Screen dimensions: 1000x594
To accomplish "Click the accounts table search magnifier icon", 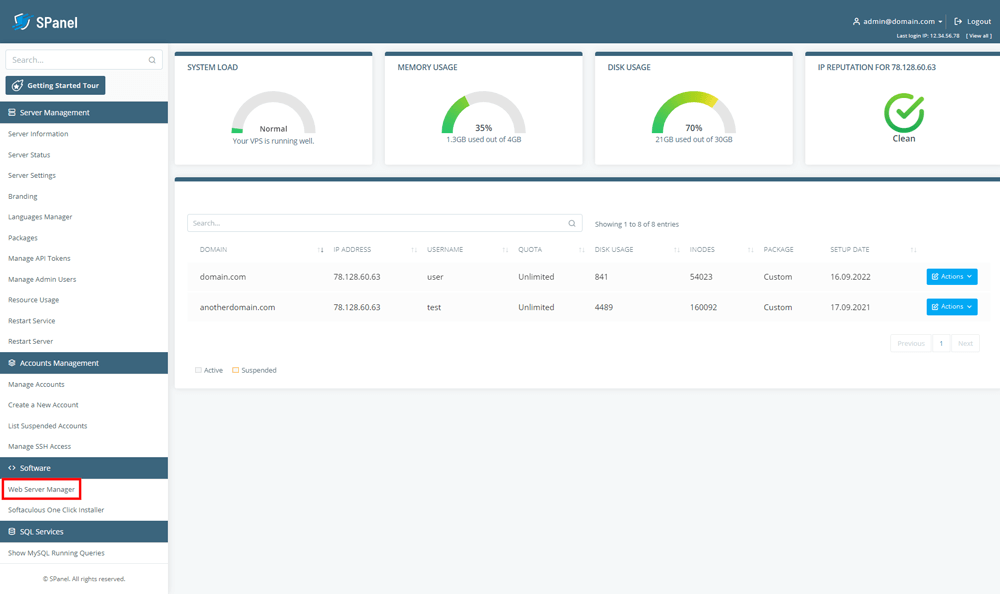I will coord(572,223).
